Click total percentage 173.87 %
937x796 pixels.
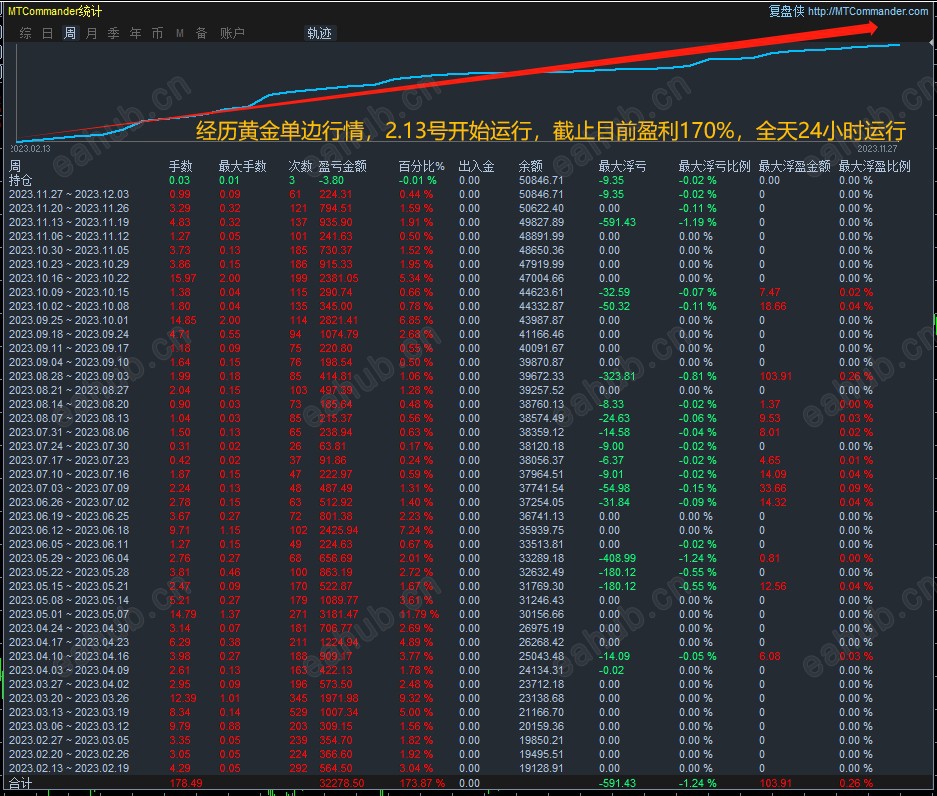click(x=422, y=783)
